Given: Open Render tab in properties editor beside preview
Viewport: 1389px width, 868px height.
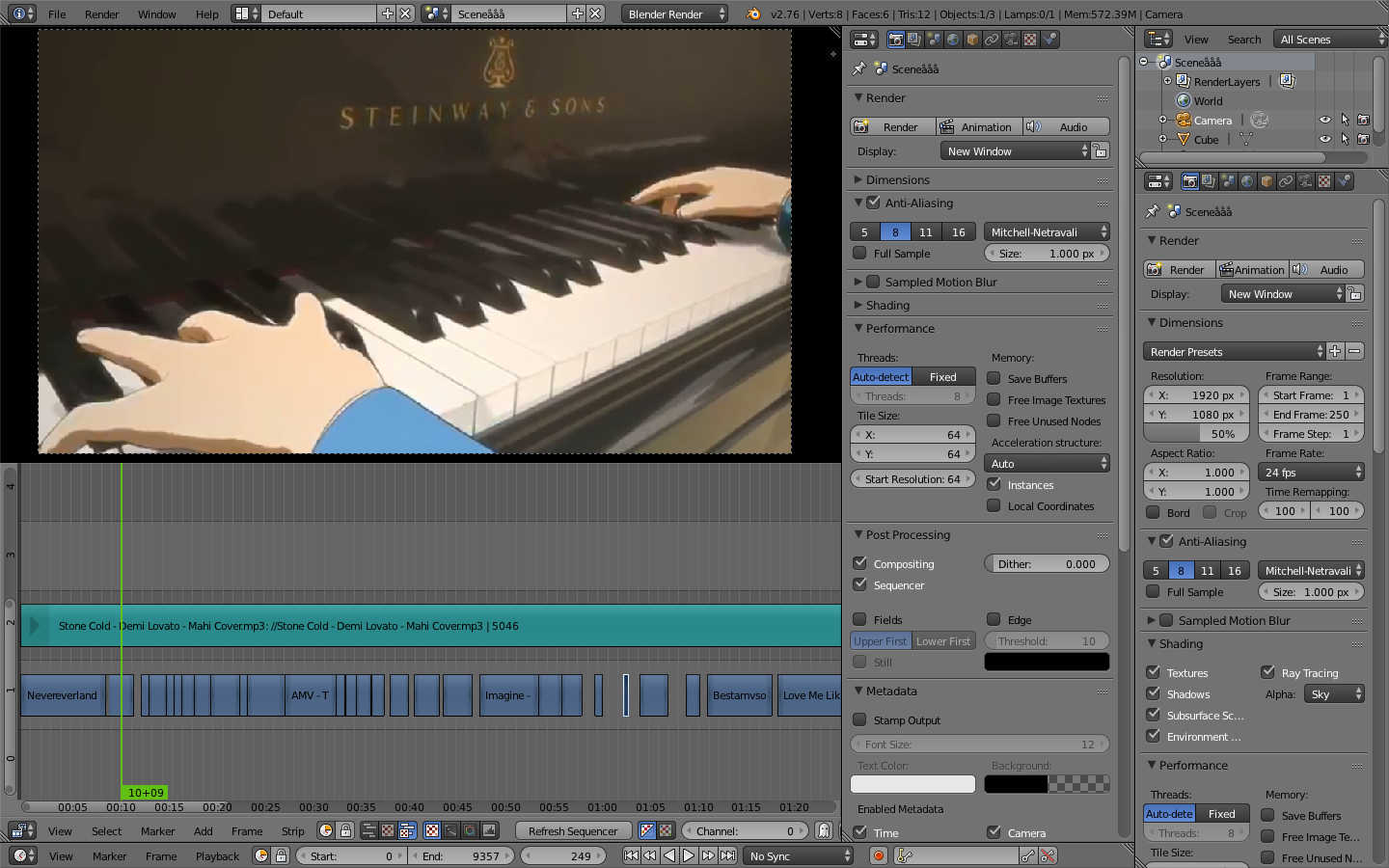Looking at the screenshot, I should [x=895, y=40].
